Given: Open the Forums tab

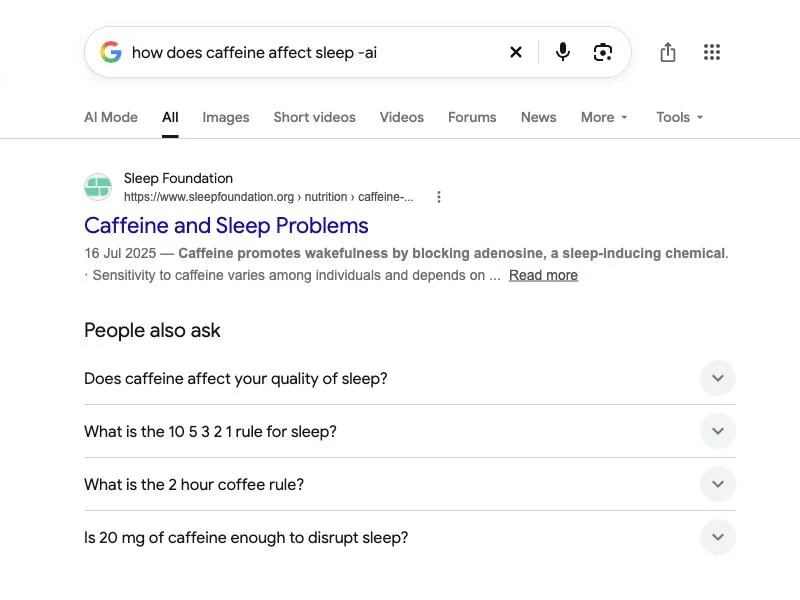Looking at the screenshot, I should (472, 117).
